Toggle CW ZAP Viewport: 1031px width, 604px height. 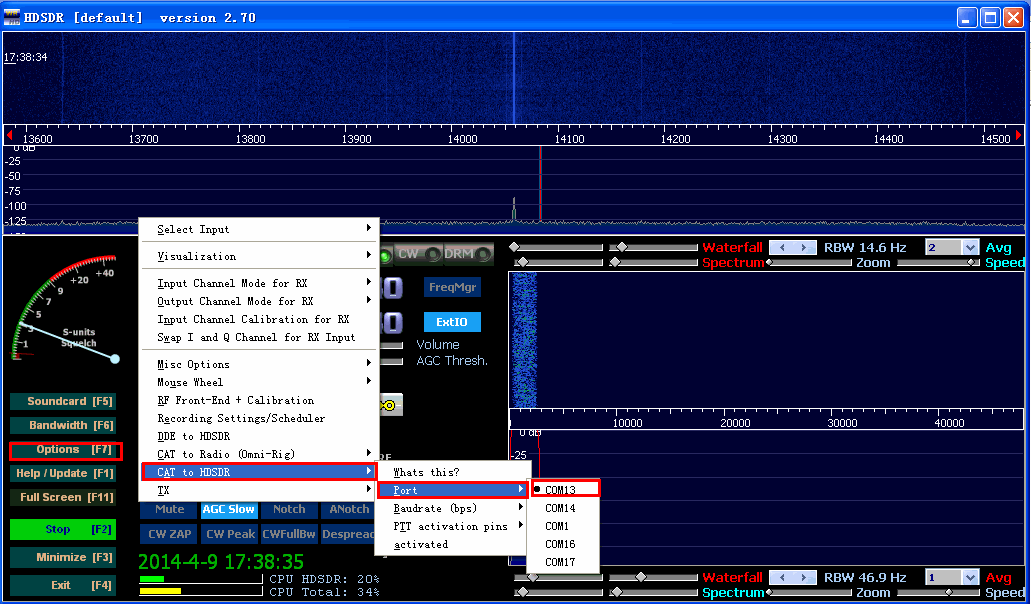(x=169, y=534)
